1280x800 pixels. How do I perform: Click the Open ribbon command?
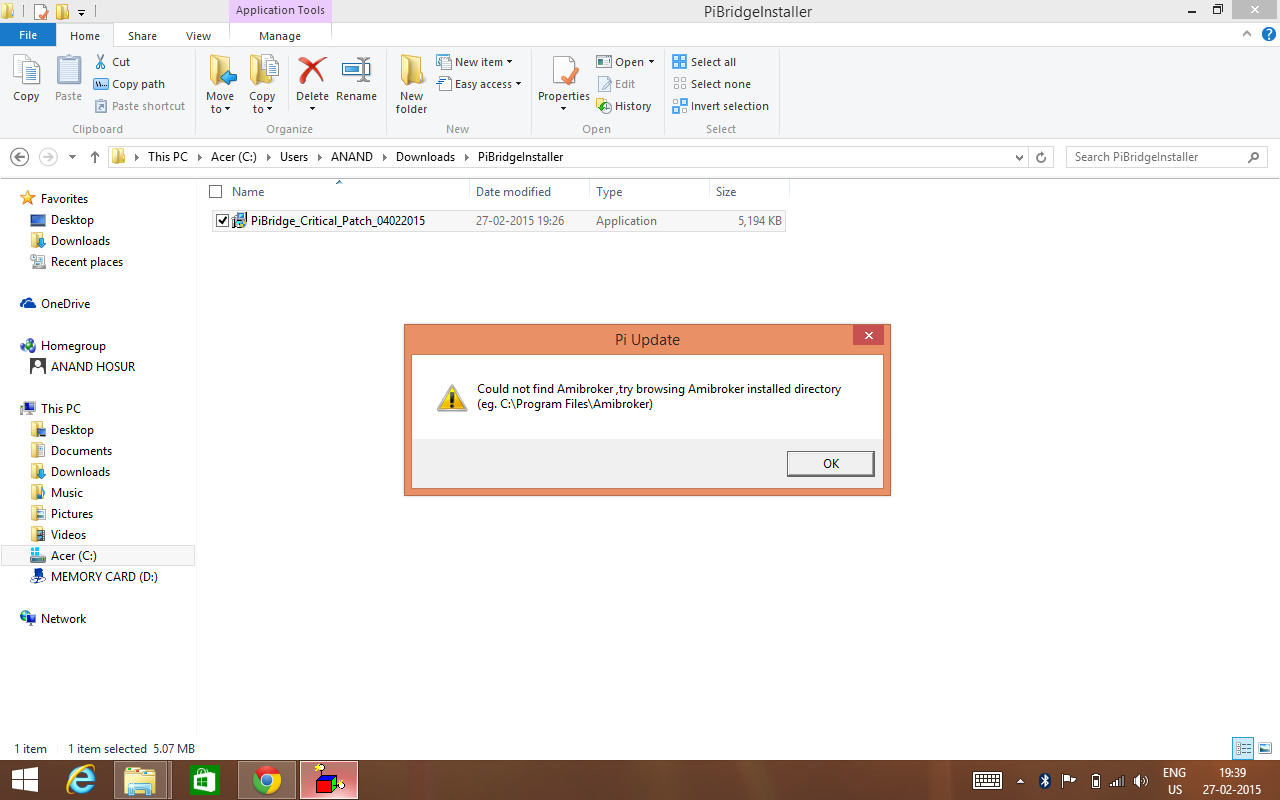point(625,62)
